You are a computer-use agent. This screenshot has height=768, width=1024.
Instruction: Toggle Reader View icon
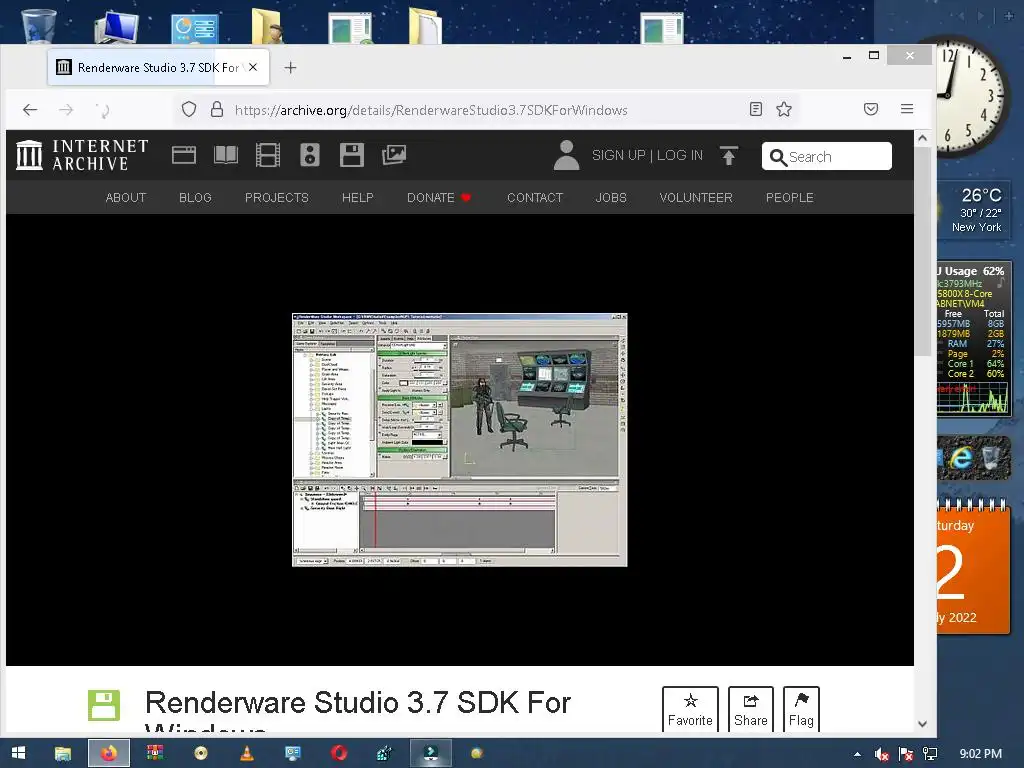(756, 109)
